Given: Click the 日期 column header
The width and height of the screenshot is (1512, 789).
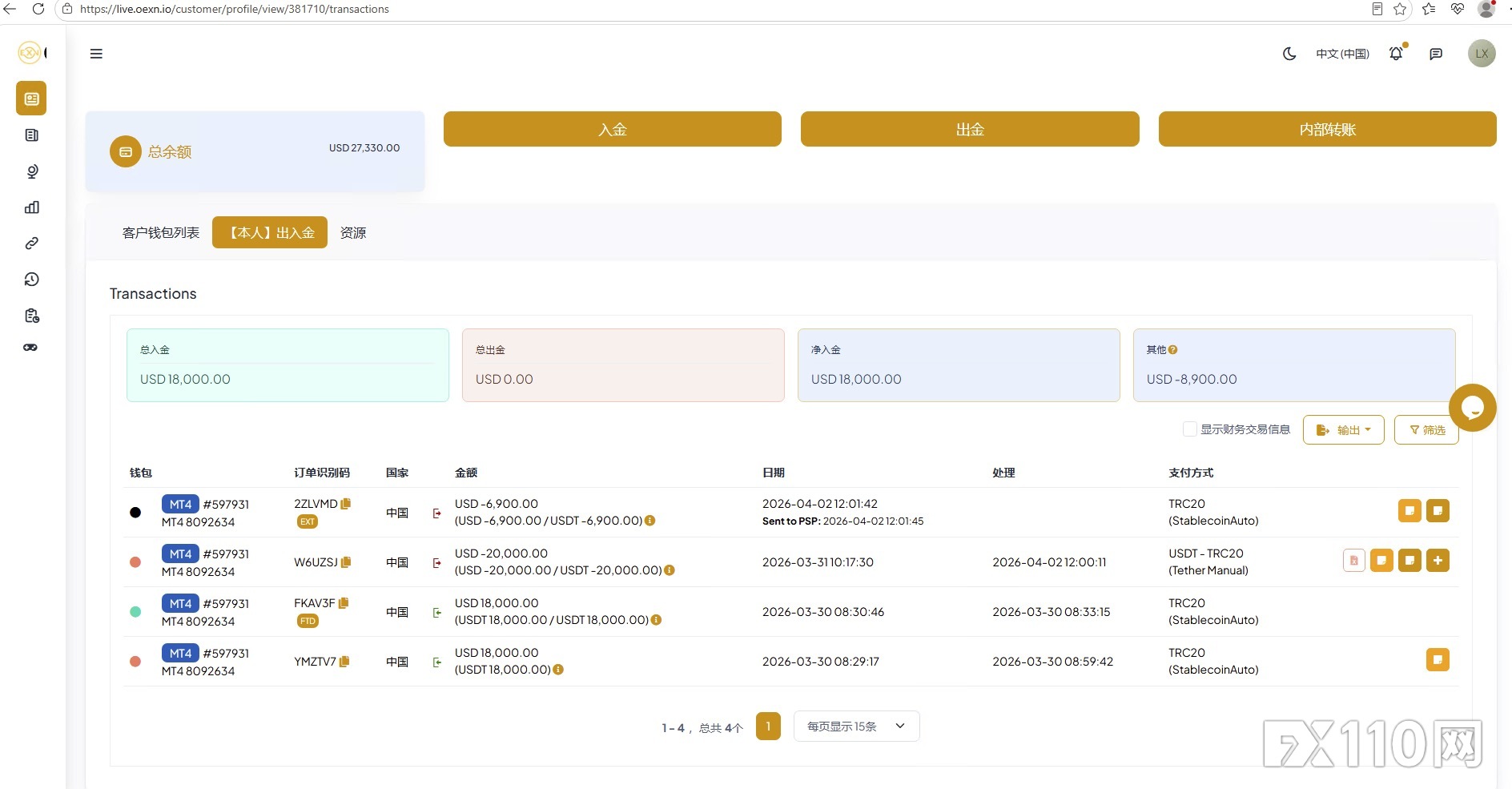Looking at the screenshot, I should [774, 473].
